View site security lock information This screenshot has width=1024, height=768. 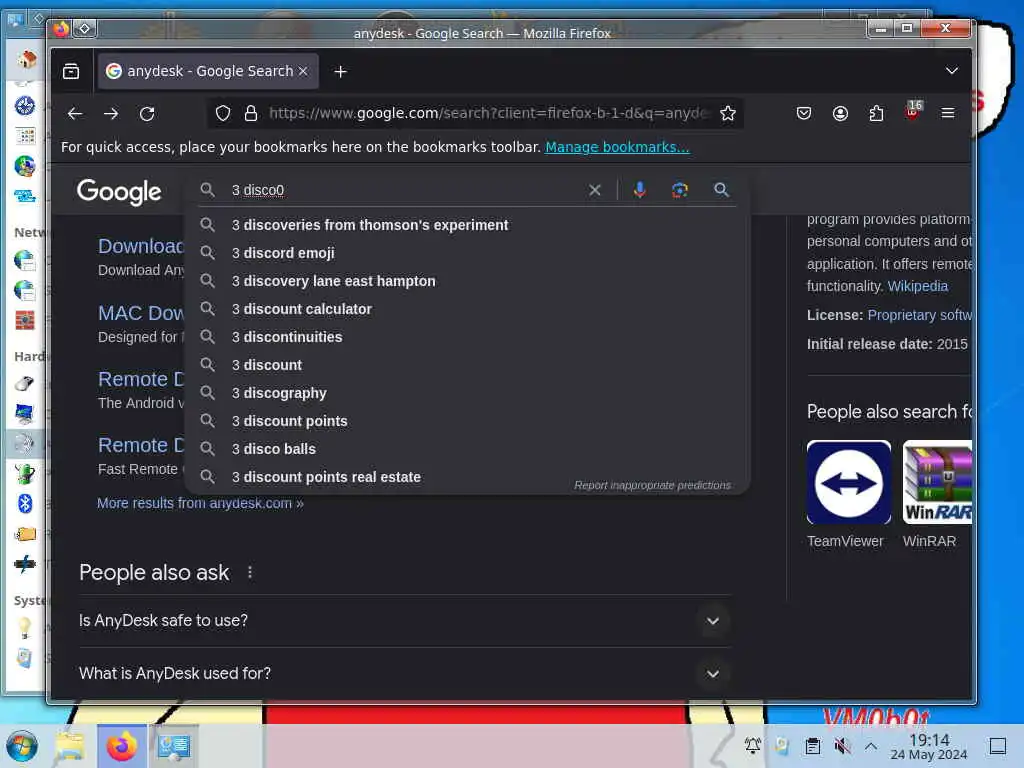pos(251,114)
